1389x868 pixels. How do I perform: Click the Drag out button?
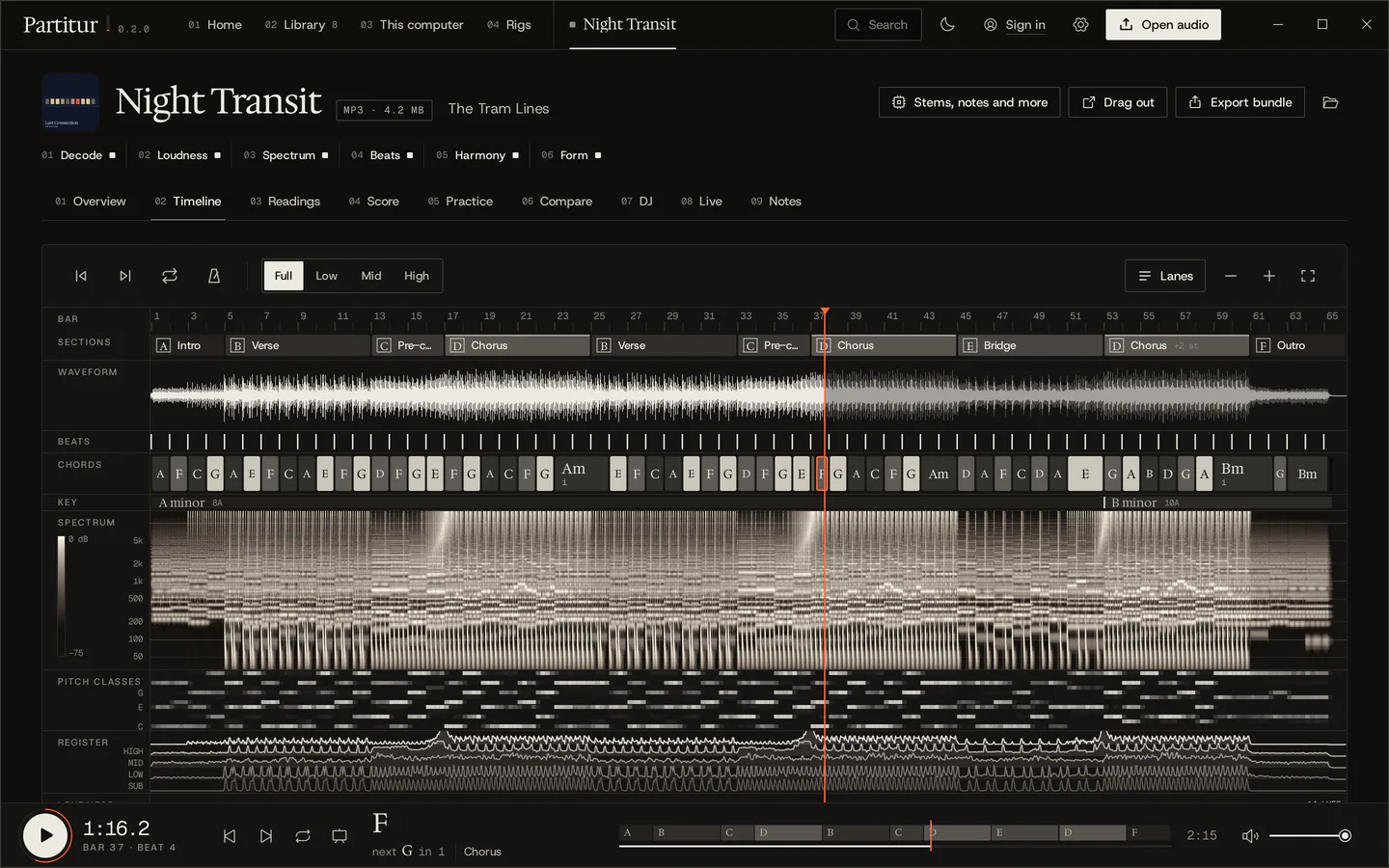click(x=1118, y=102)
